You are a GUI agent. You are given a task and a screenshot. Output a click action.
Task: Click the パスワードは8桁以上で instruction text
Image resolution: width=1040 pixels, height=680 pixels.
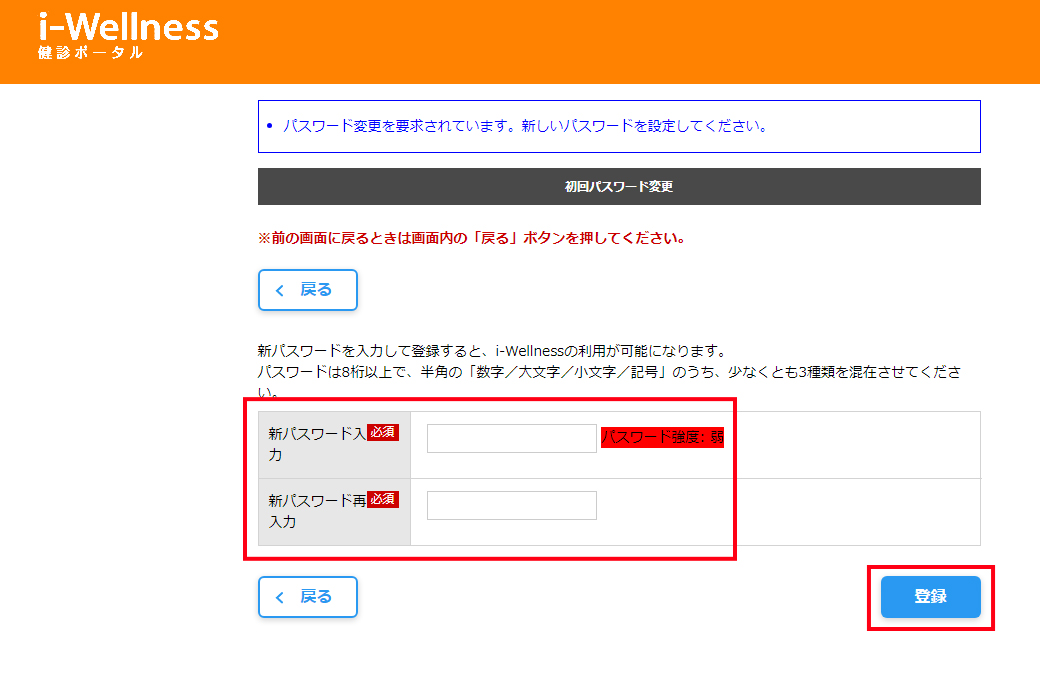pyautogui.click(x=609, y=381)
